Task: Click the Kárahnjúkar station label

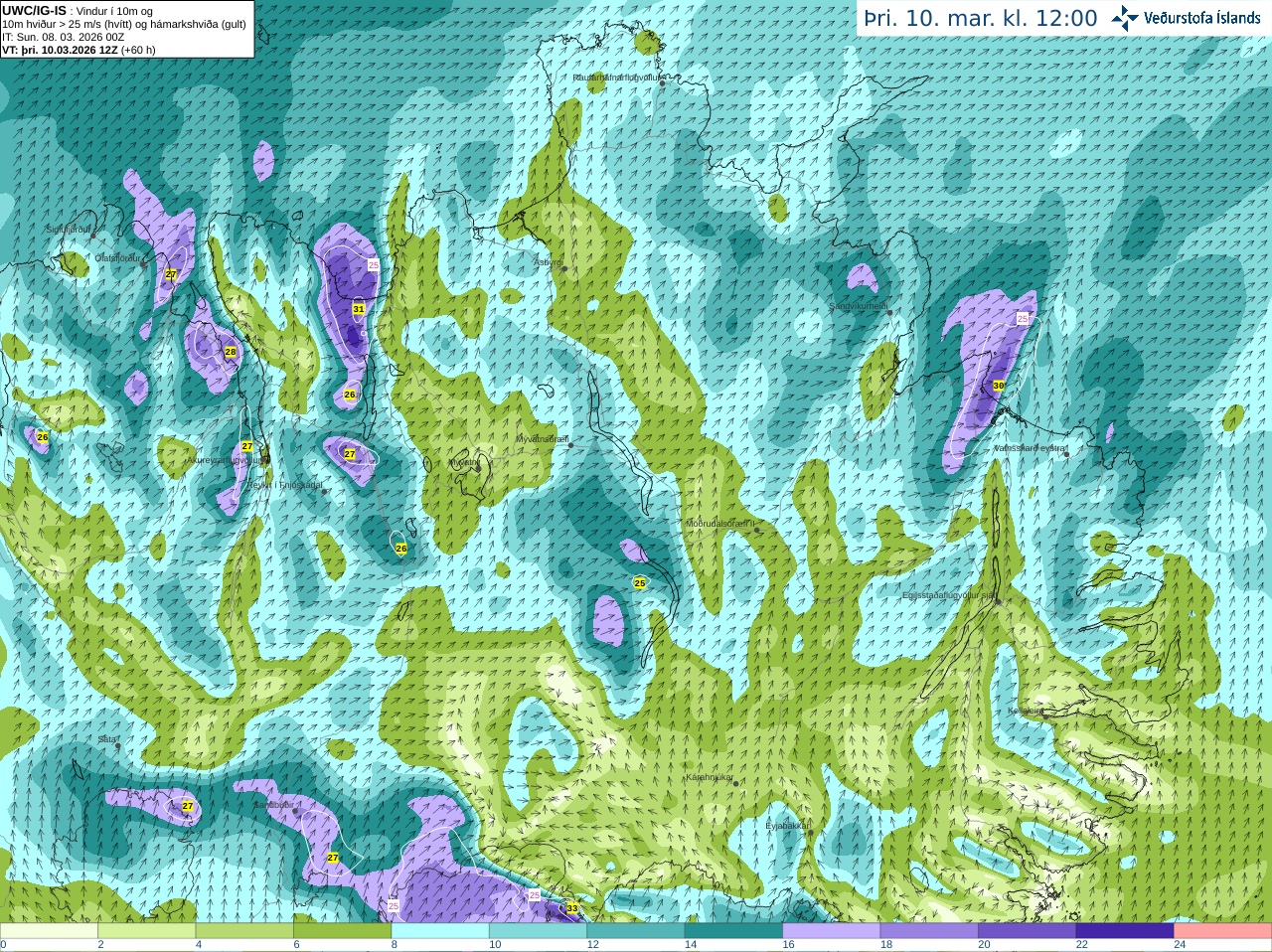Action: click(710, 777)
